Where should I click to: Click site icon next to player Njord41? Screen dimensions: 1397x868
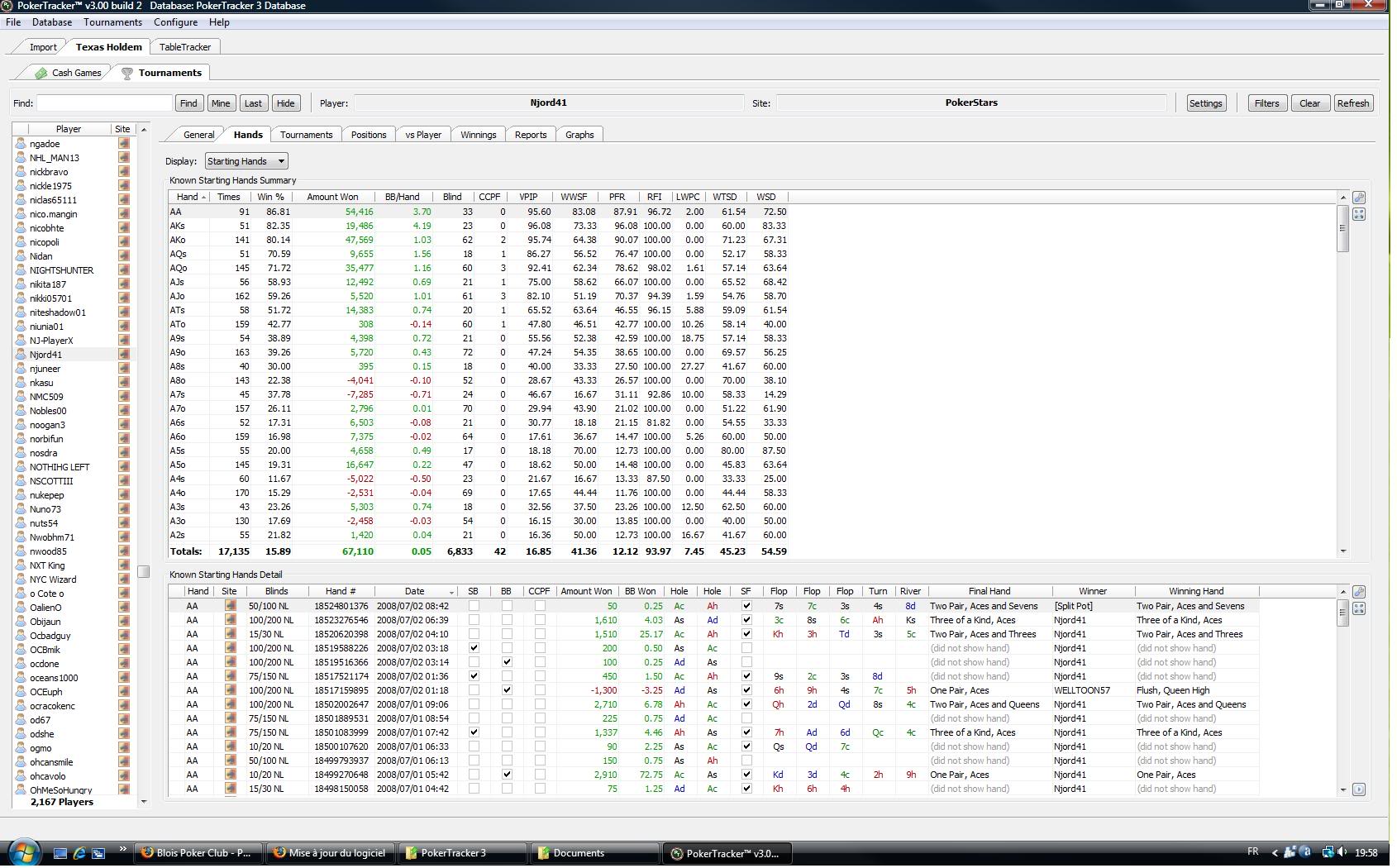coord(124,355)
